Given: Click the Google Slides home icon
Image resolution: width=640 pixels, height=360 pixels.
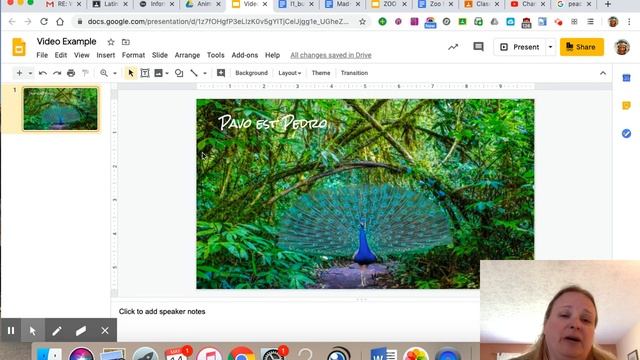Looking at the screenshot, I should point(19,47).
